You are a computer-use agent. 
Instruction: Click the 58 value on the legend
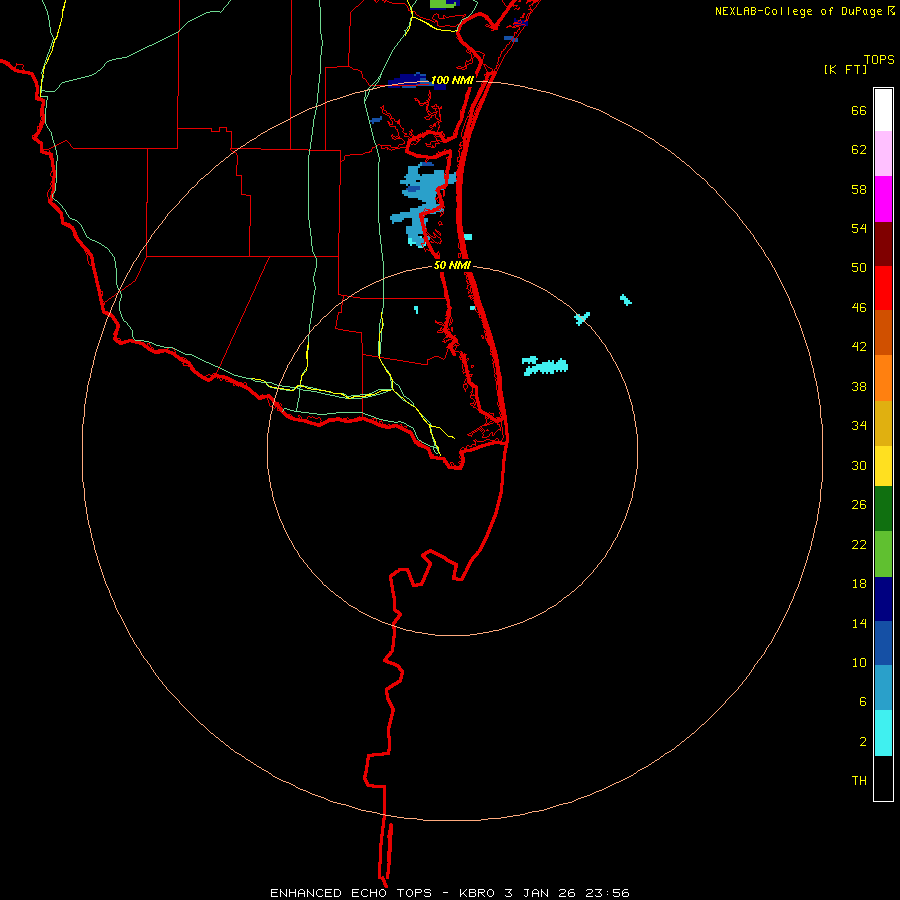coord(859,189)
